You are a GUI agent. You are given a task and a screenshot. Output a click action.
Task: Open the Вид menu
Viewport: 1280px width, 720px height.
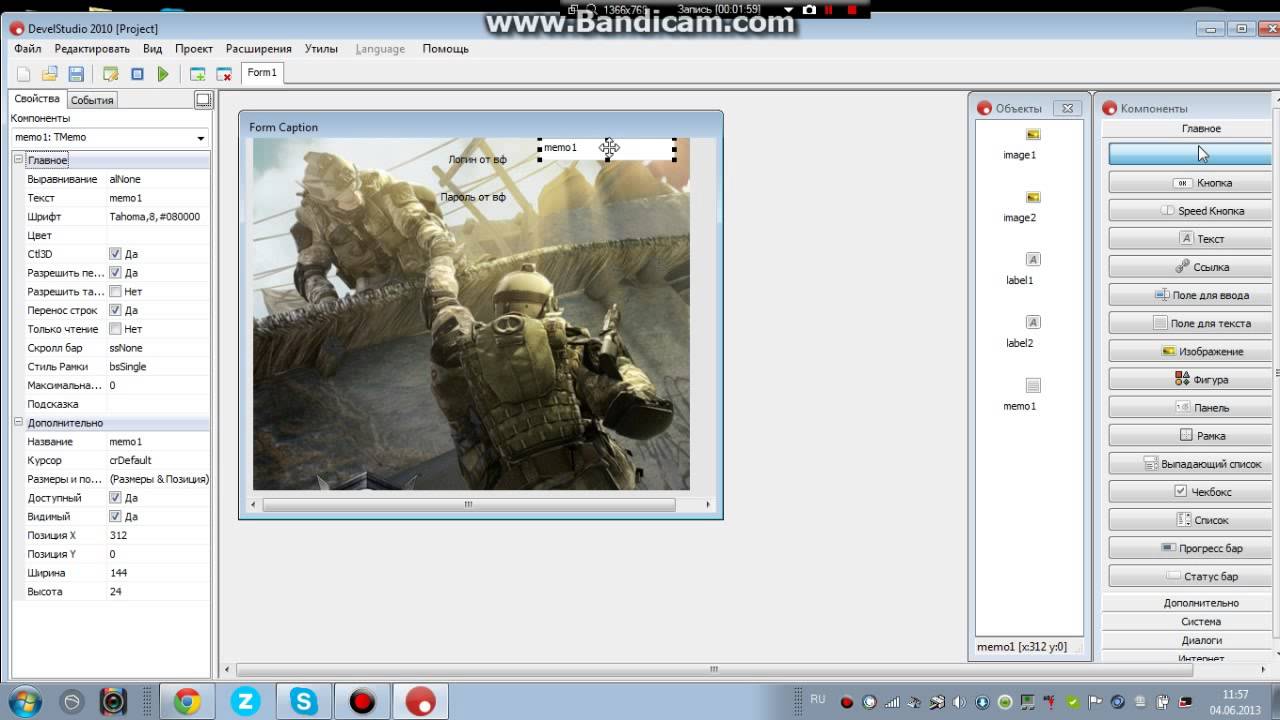(152, 48)
